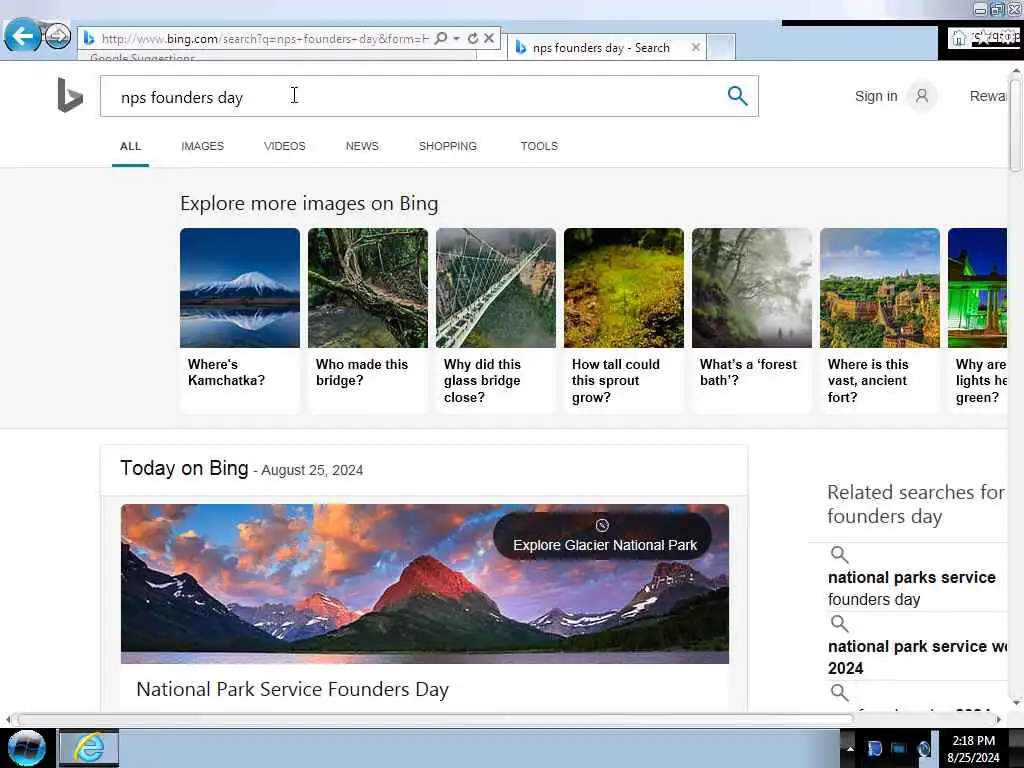Click the horizontal scrollbar right arrow
The image size is (1024, 768).
pyautogui.click(x=999, y=719)
